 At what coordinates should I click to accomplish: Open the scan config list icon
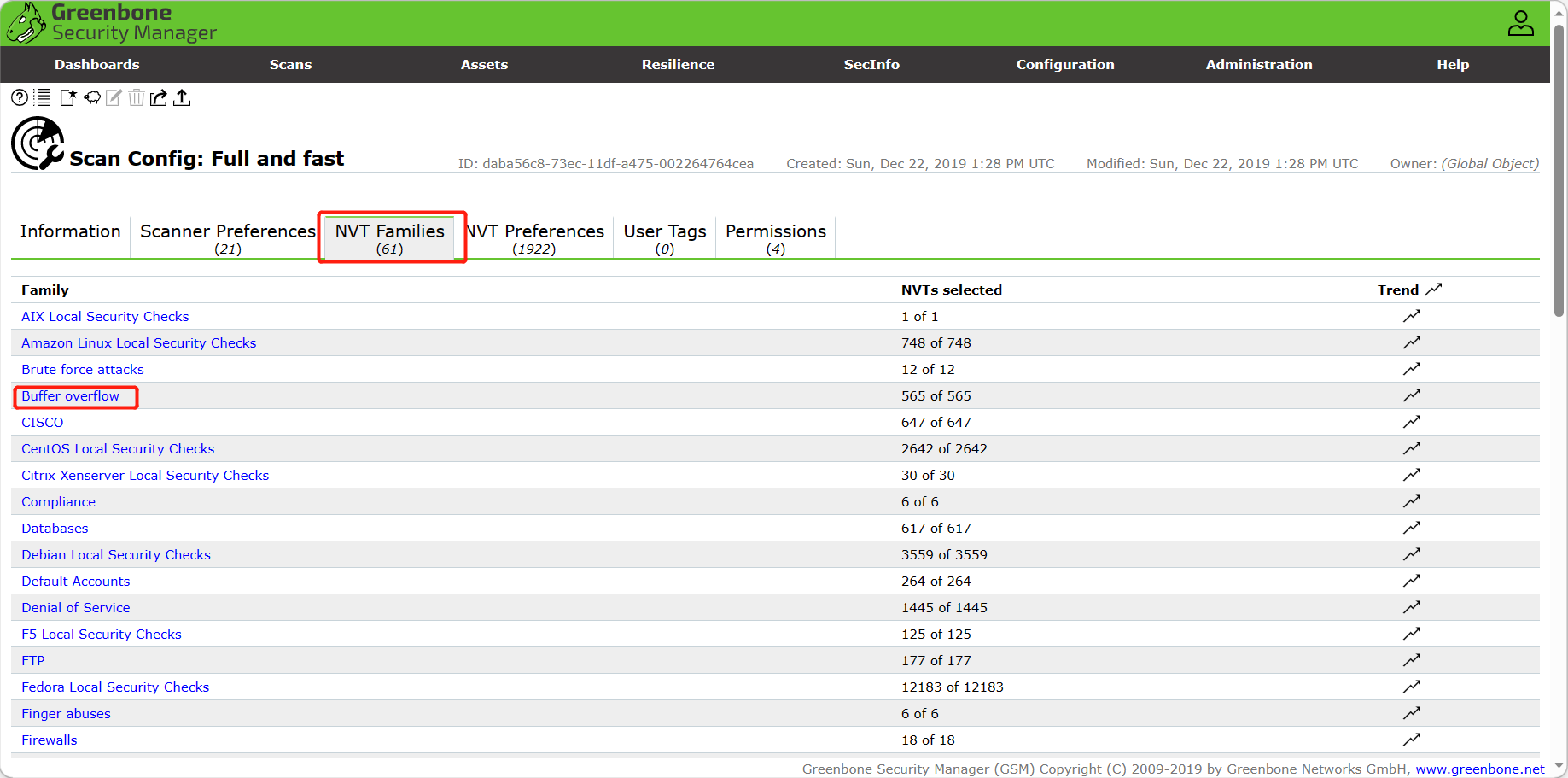click(x=43, y=97)
